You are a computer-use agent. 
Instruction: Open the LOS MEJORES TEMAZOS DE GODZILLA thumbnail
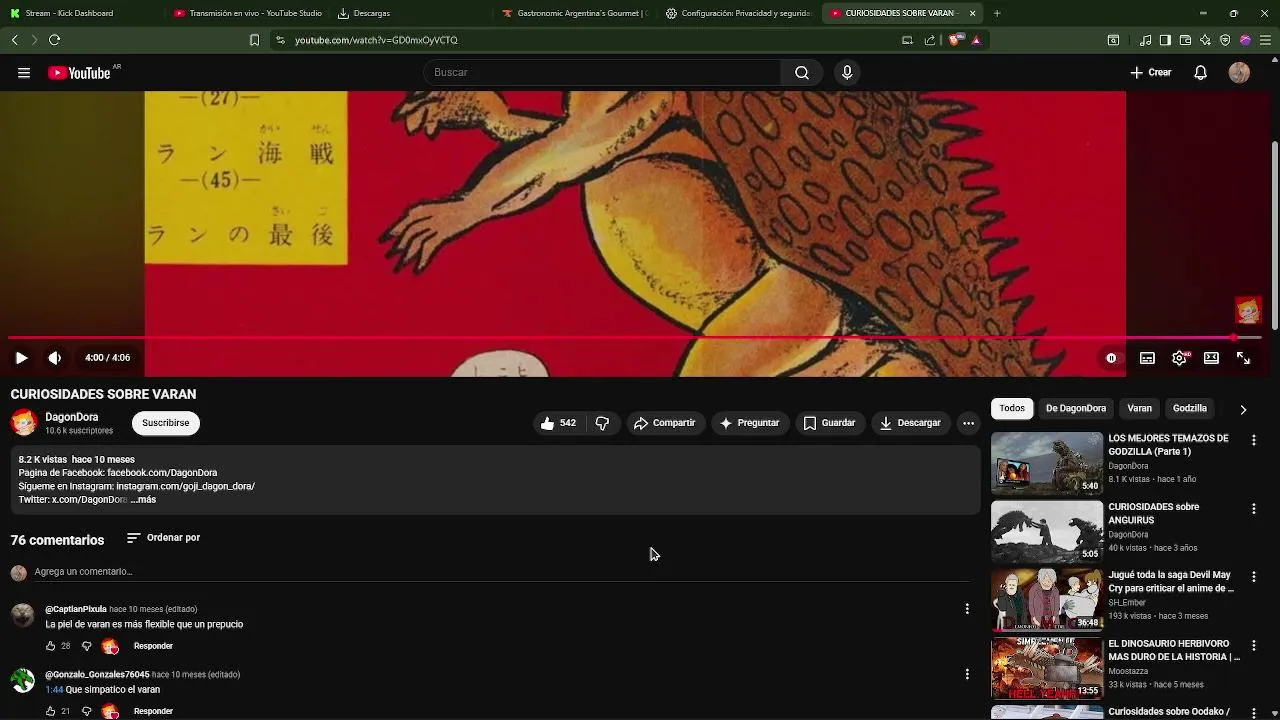click(1047, 463)
